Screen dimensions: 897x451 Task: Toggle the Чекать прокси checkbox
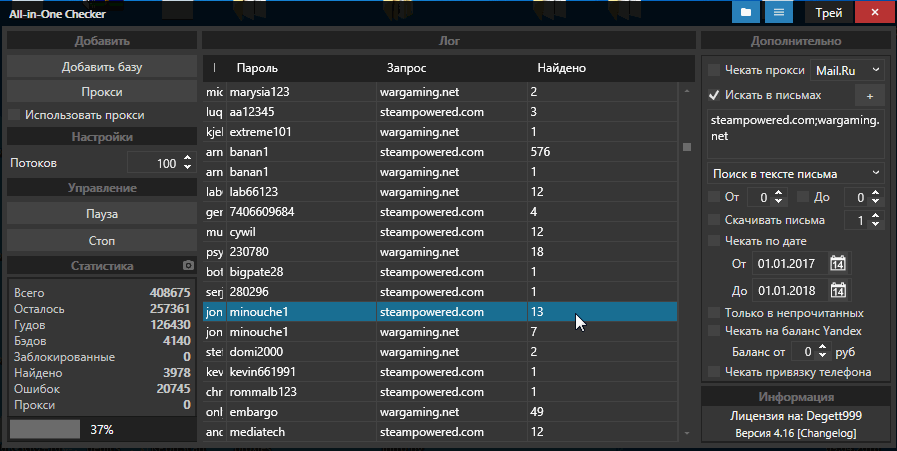[714, 70]
